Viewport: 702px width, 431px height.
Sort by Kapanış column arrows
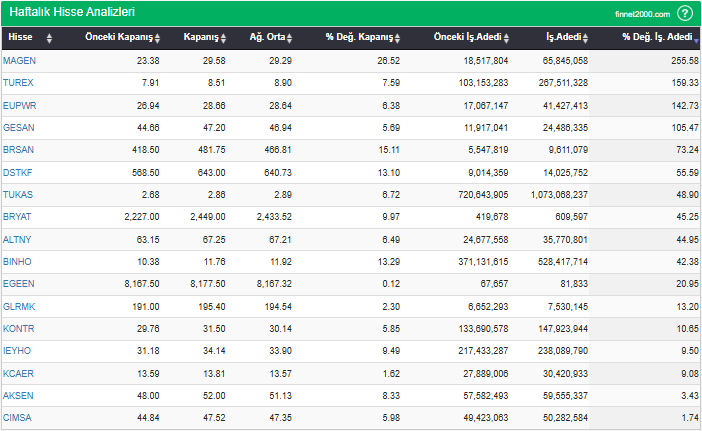click(x=223, y=38)
